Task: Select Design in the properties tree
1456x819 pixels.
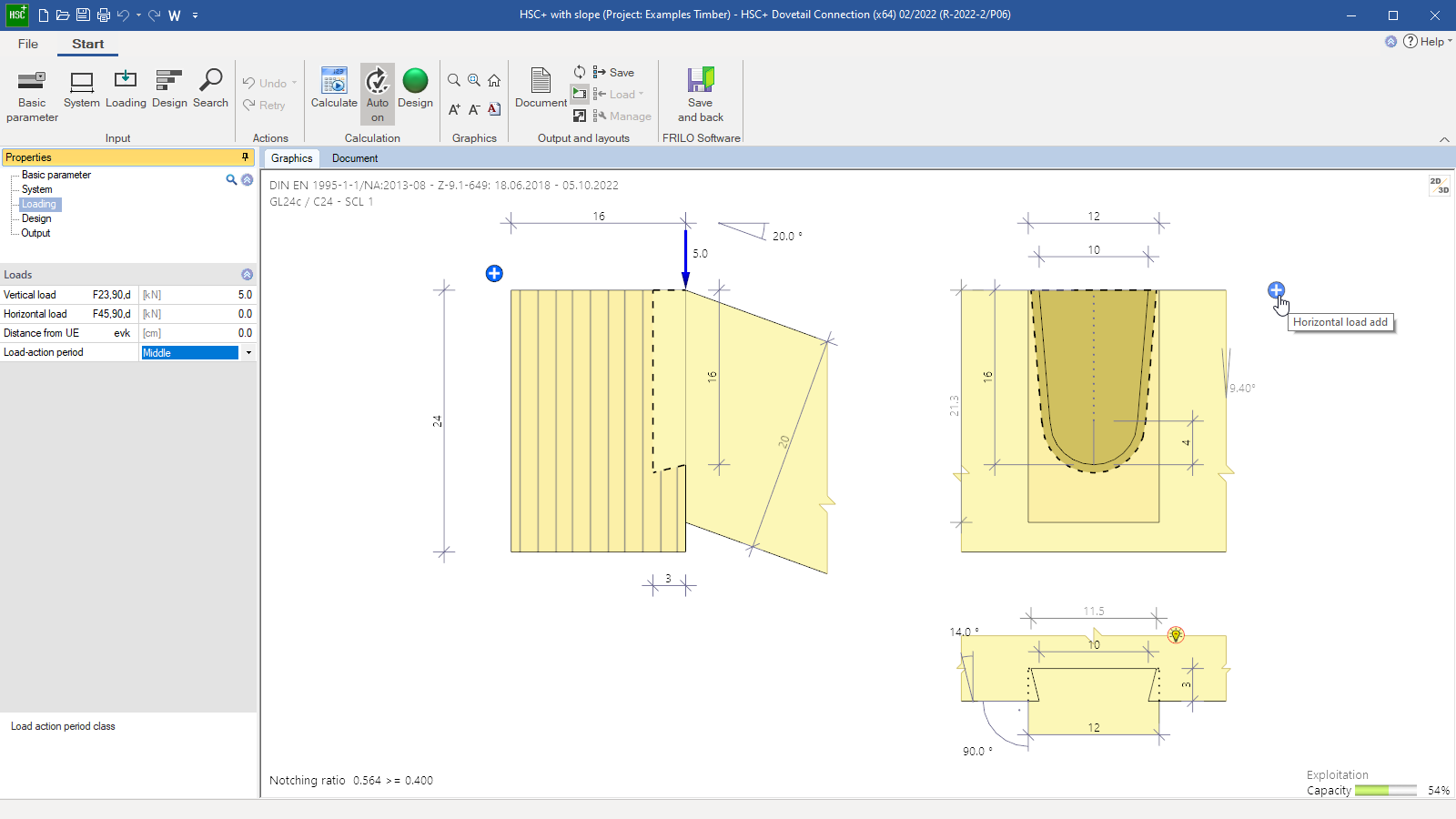Action: [36, 218]
